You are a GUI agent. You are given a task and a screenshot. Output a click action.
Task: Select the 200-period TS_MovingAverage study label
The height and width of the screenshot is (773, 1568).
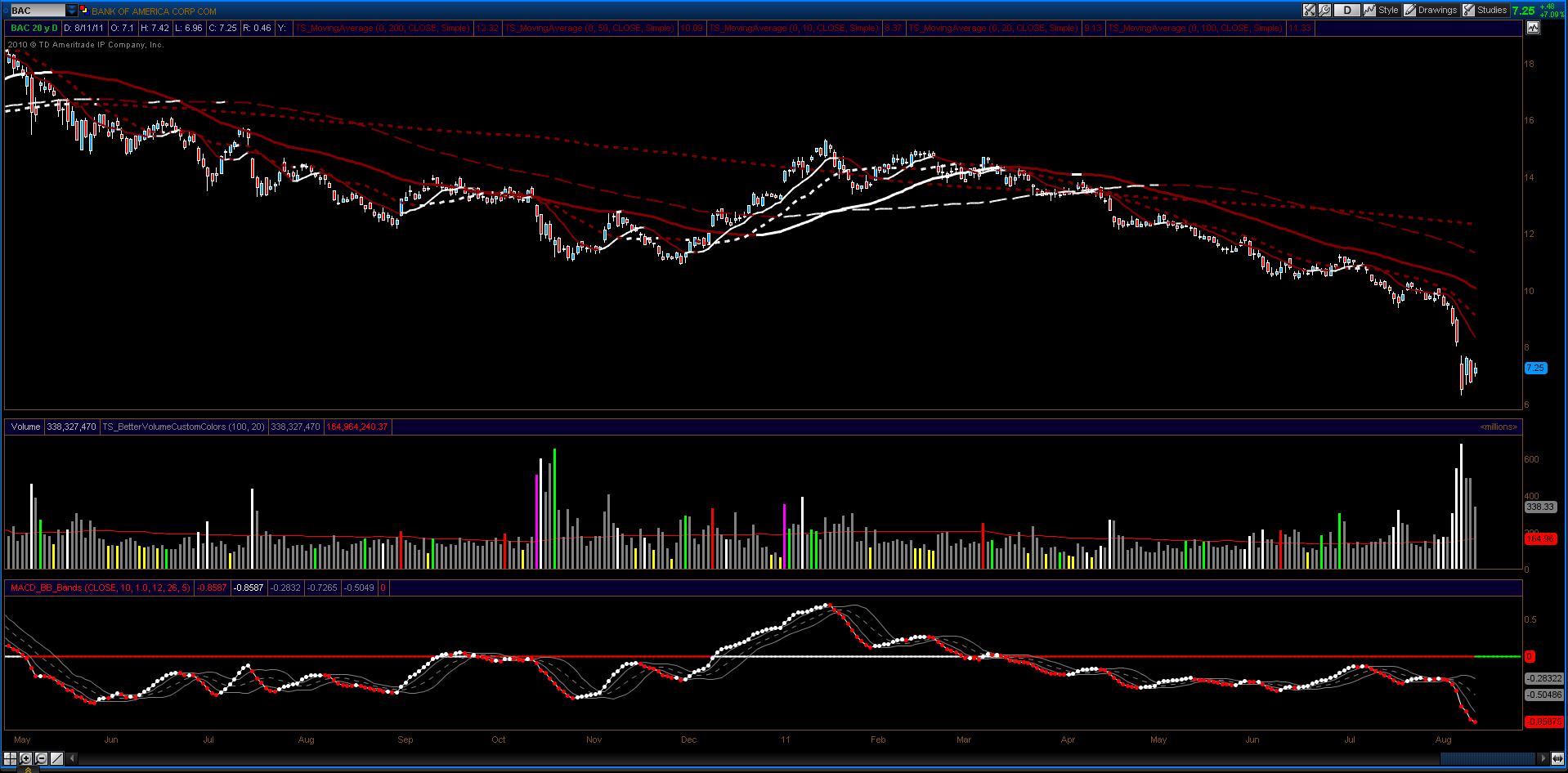click(382, 28)
